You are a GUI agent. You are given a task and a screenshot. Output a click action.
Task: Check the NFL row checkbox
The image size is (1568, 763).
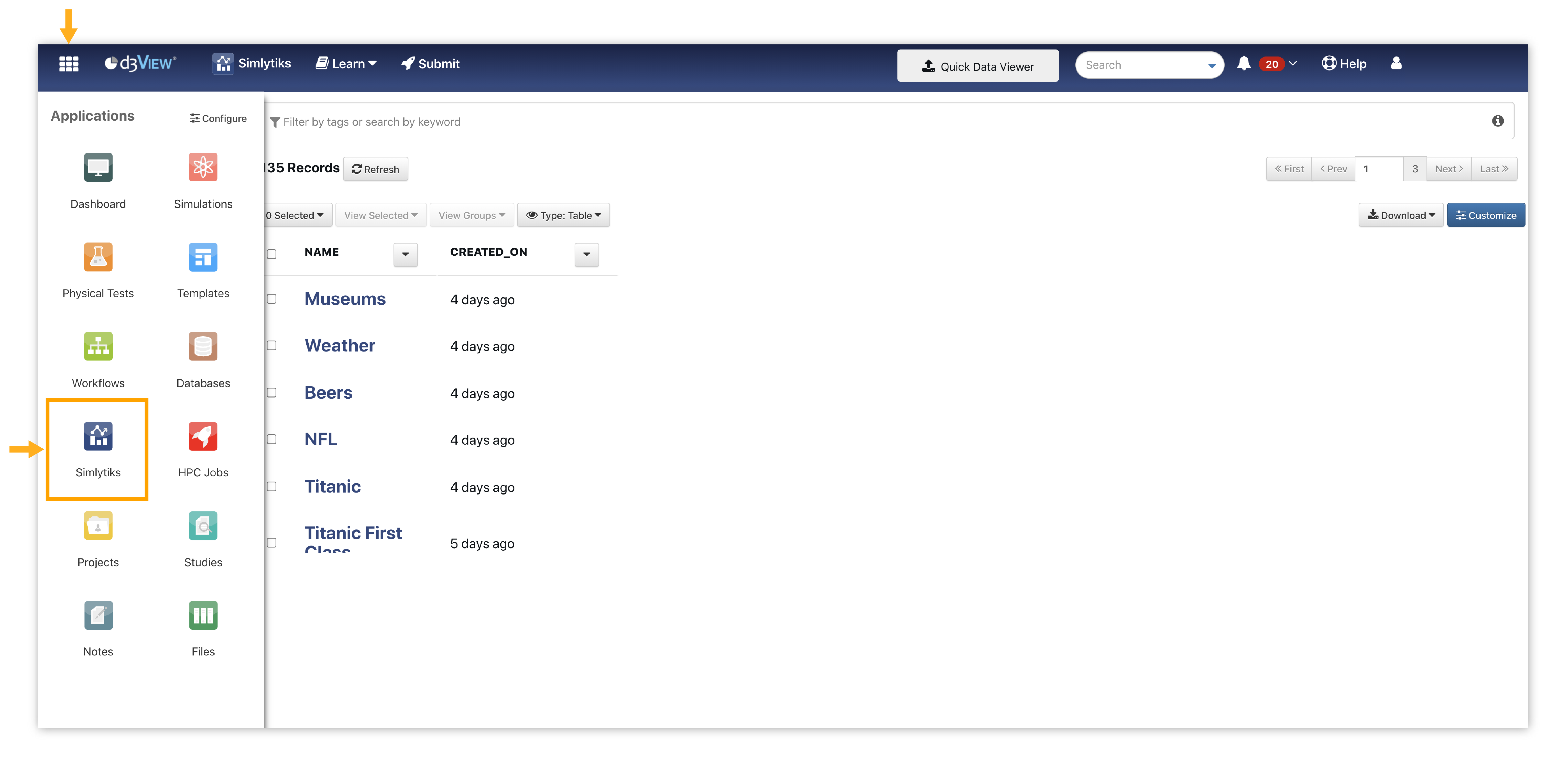pyautogui.click(x=272, y=439)
